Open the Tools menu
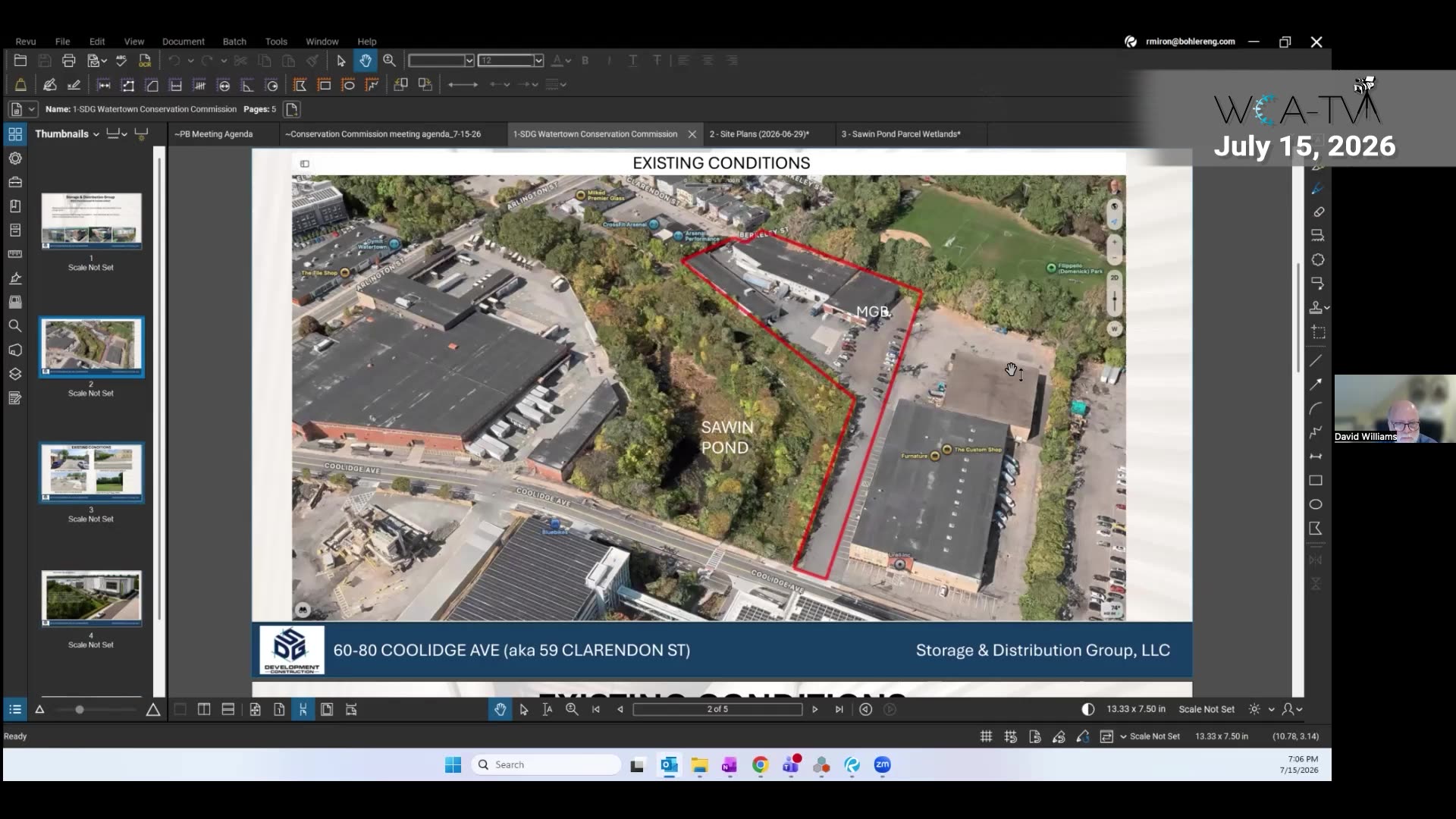 click(x=276, y=42)
